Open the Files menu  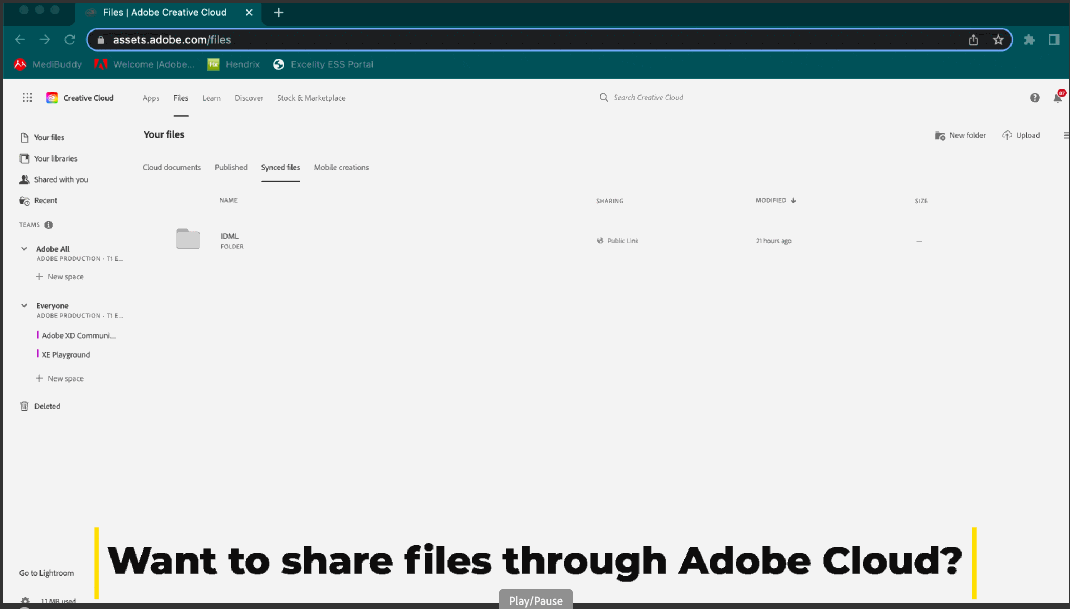[181, 98]
